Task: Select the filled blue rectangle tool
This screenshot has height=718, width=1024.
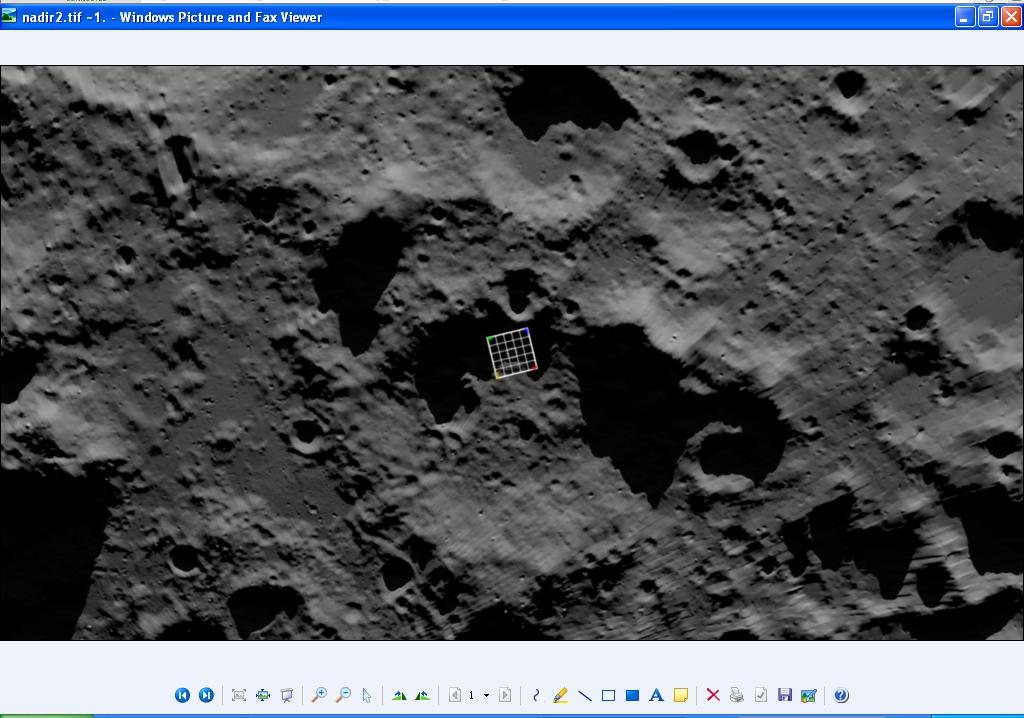Action: pos(632,695)
